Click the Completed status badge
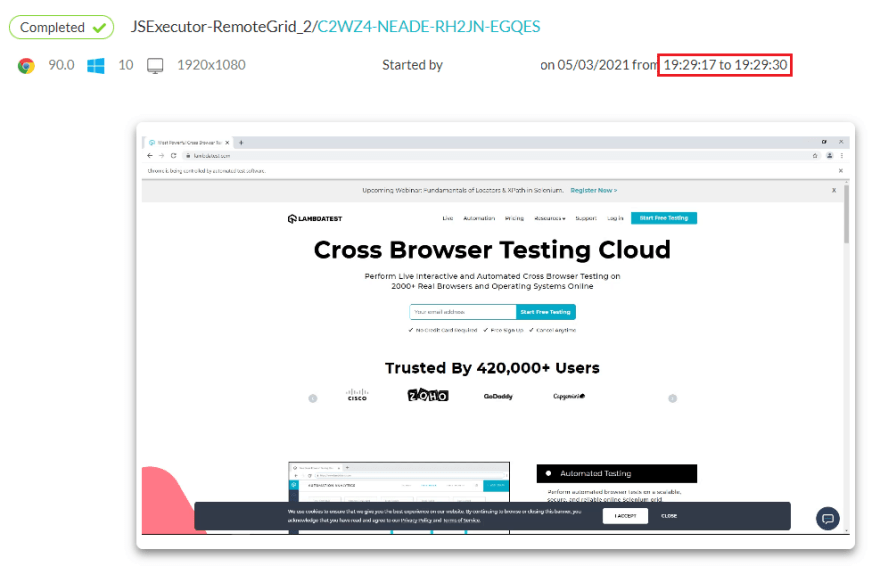Image resolution: width=880 pixels, height=566 pixels. [x=61, y=27]
